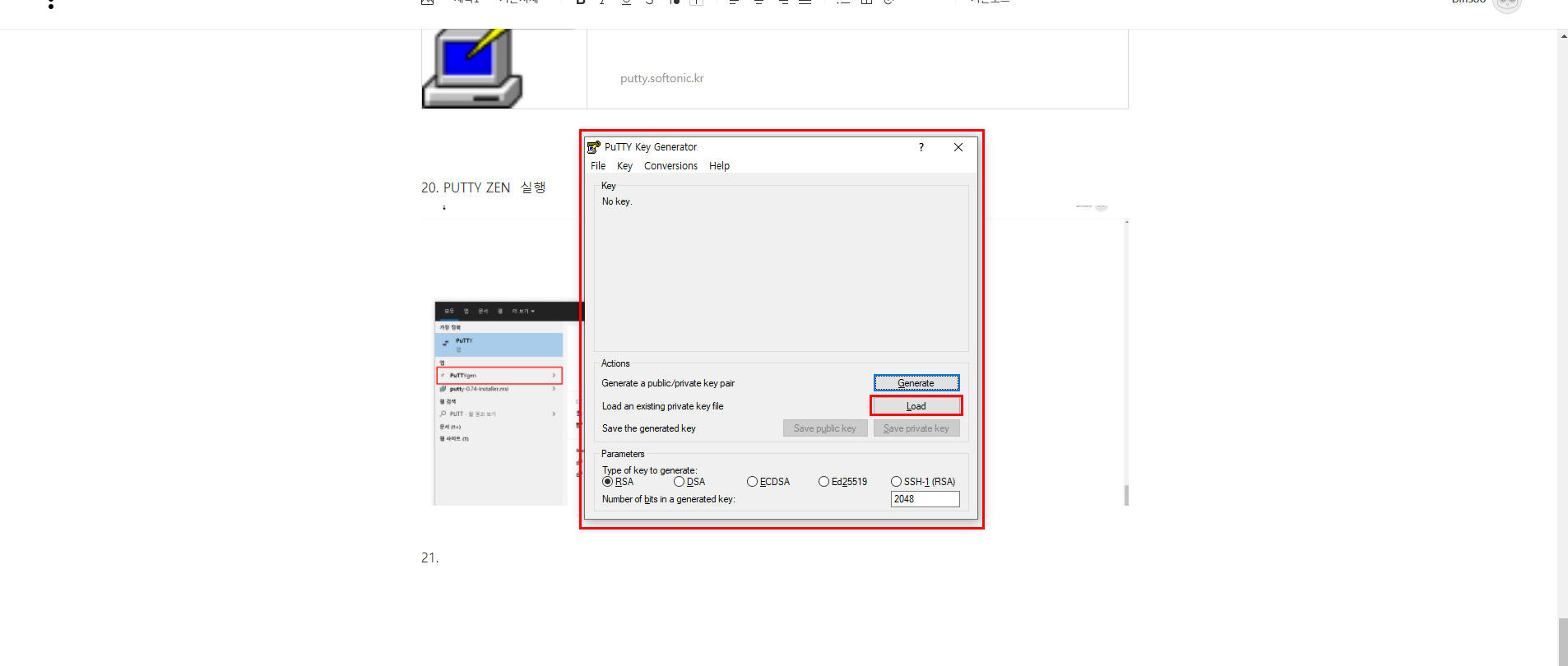Open the putty.softonic.kr link
The image size is (1568, 666).
tap(661, 78)
